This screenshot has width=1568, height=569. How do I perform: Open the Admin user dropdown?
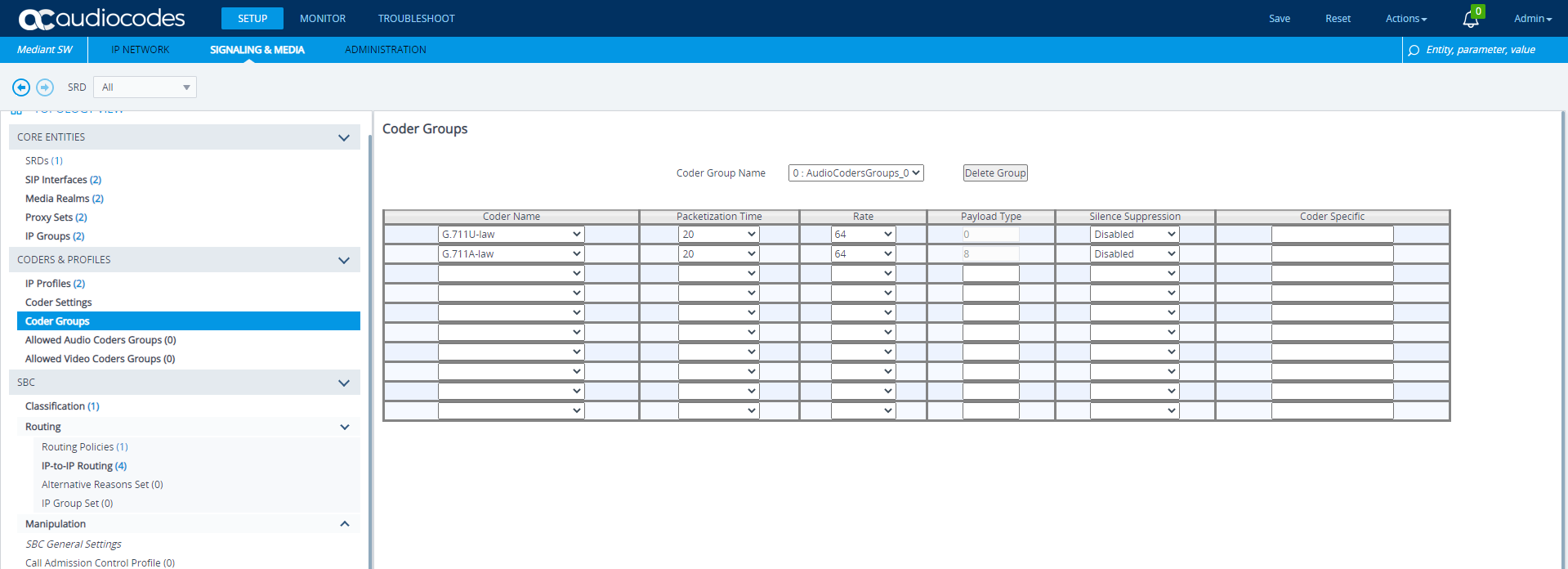(x=1533, y=18)
